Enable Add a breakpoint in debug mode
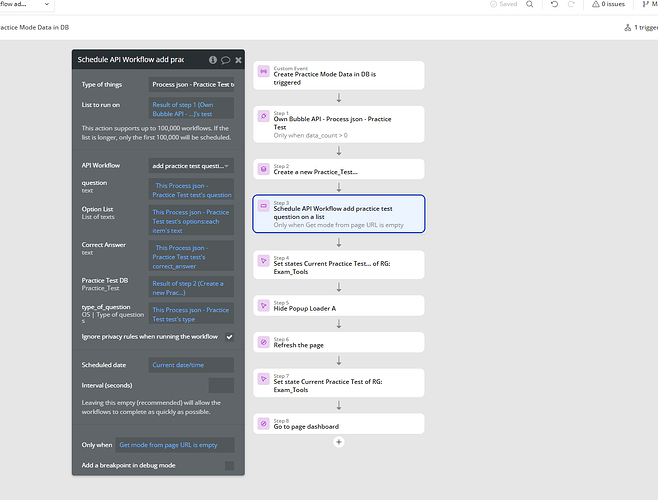This screenshot has height=500, width=658. [x=229, y=466]
